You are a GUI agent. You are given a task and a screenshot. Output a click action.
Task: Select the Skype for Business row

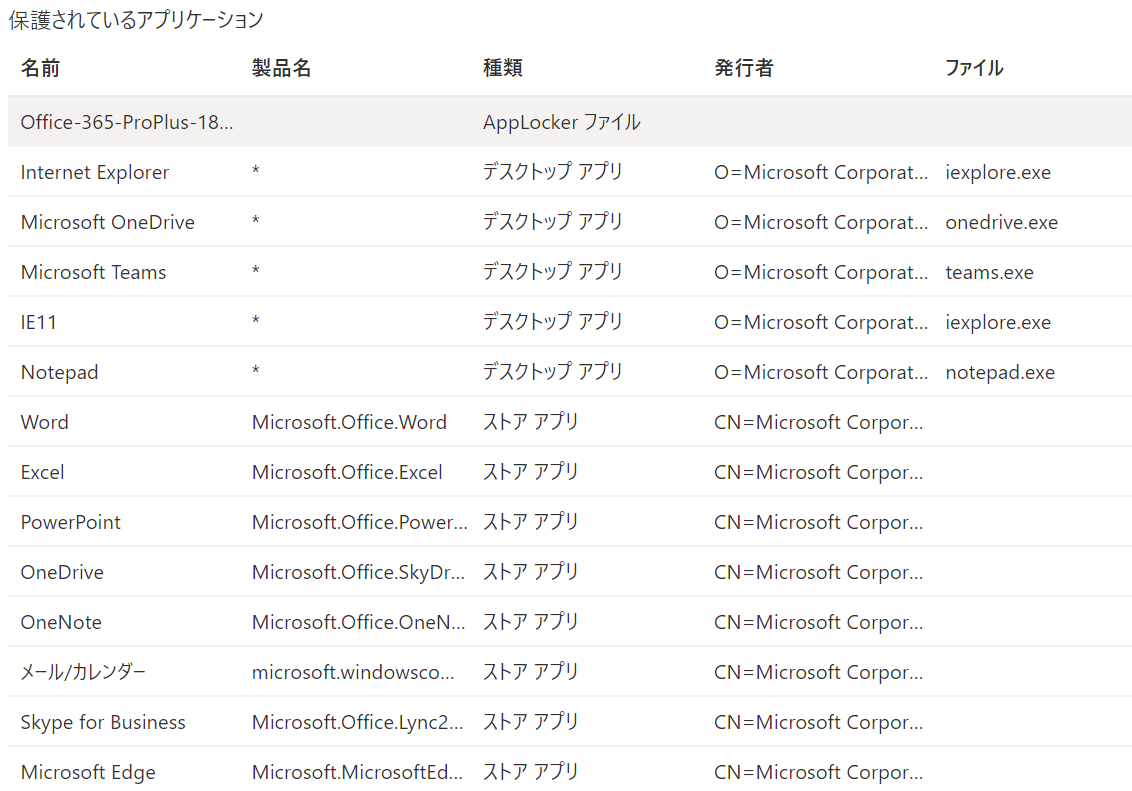tap(103, 723)
